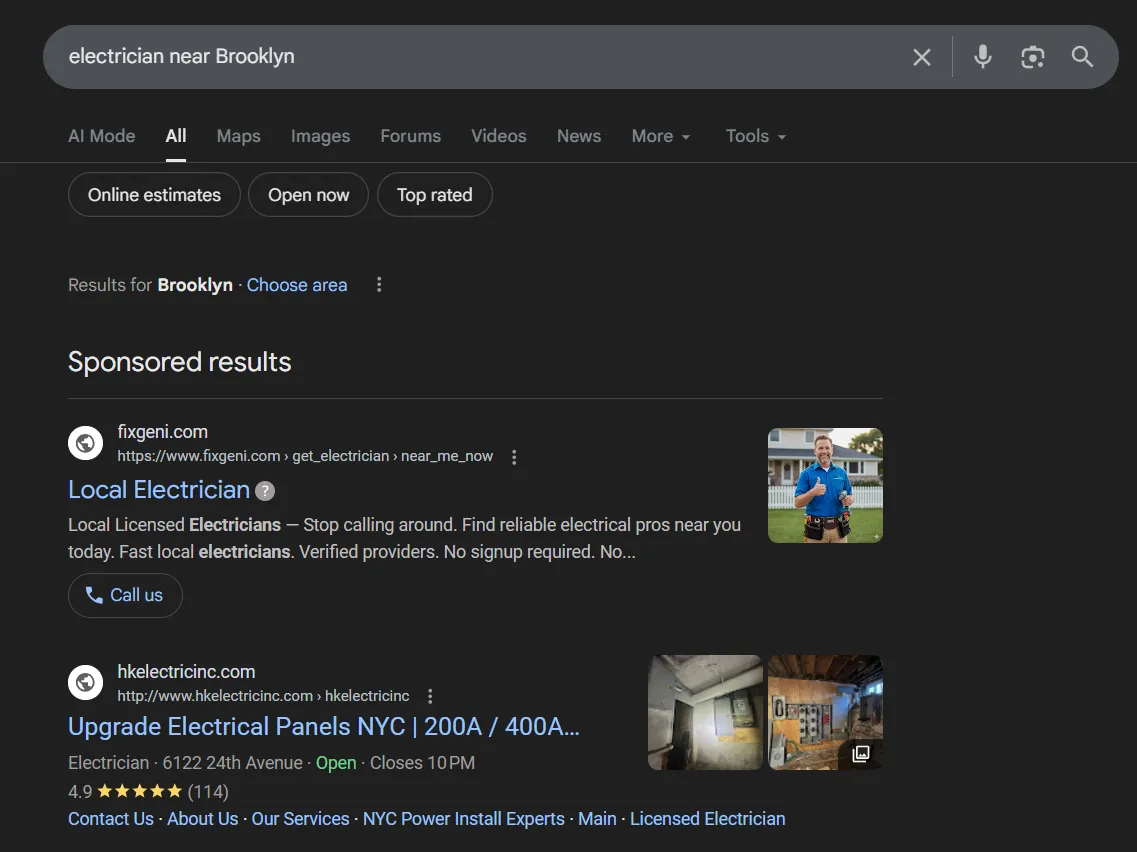Select the All tab
This screenshot has width=1137, height=852.
pyautogui.click(x=175, y=136)
